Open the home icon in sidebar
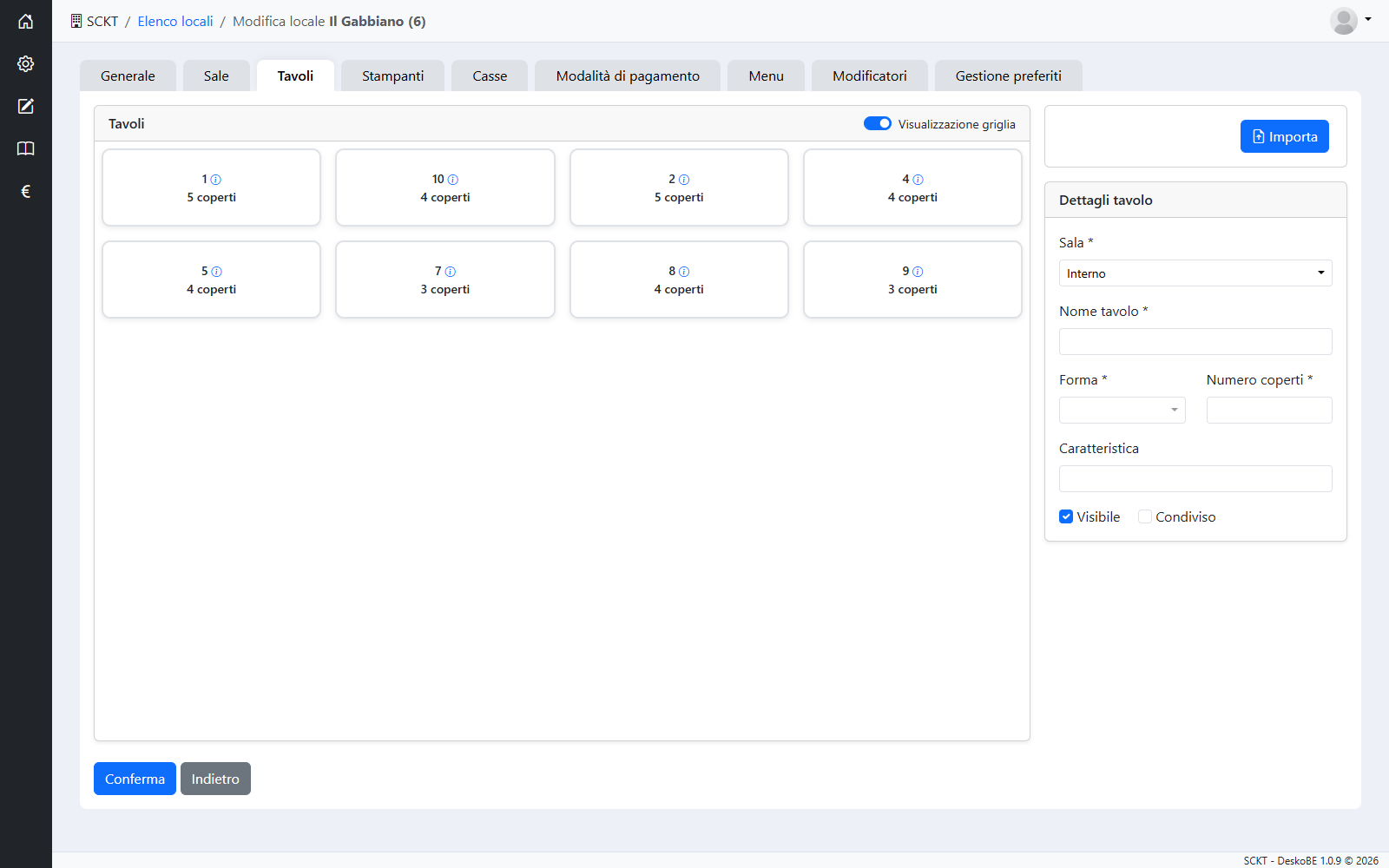The image size is (1389, 868). click(26, 21)
